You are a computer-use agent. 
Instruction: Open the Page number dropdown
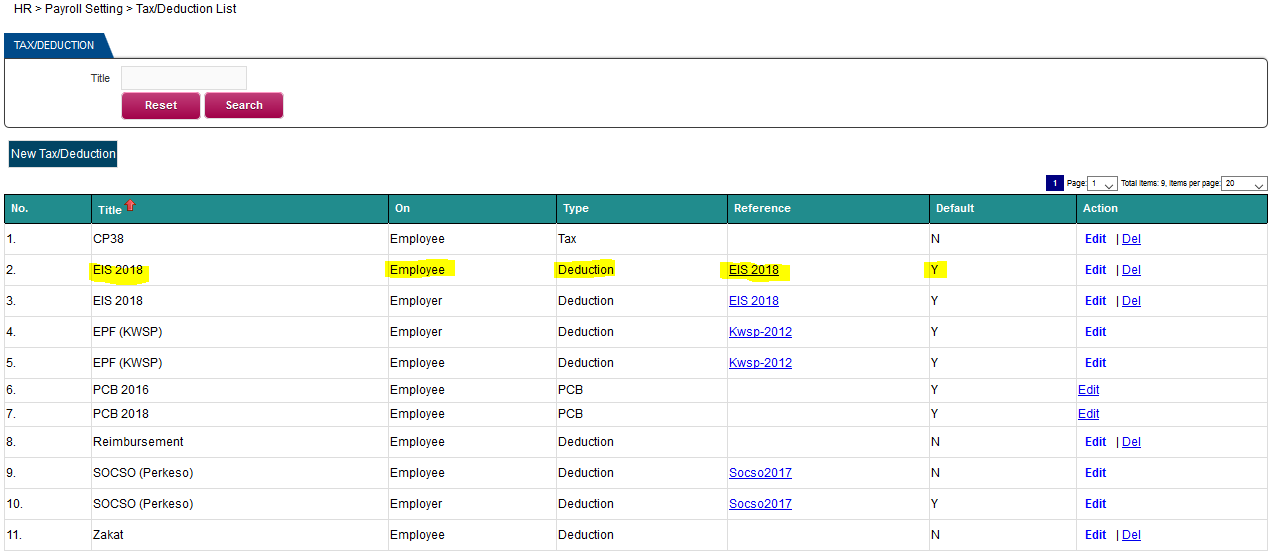1102,184
